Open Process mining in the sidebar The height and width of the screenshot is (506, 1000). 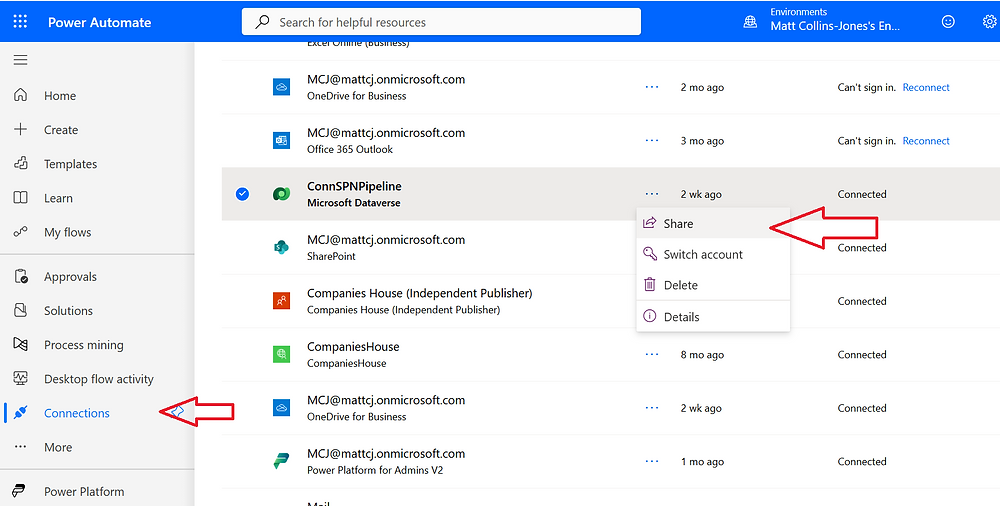pyautogui.click(x=84, y=345)
